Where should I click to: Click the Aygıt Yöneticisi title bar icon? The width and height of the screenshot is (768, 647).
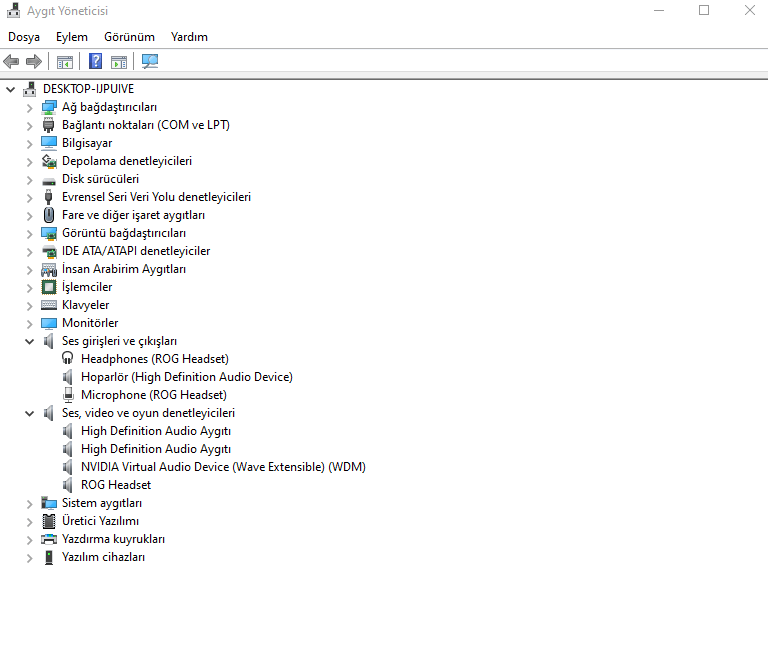[14, 10]
